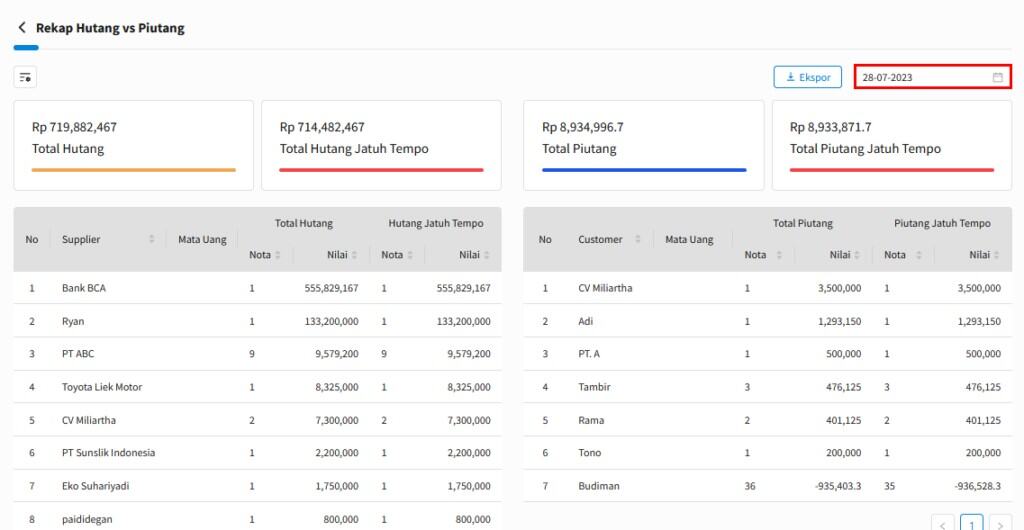Click the Ekspor button
Screen dimensions: 1024x530
pyautogui.click(x=808, y=77)
